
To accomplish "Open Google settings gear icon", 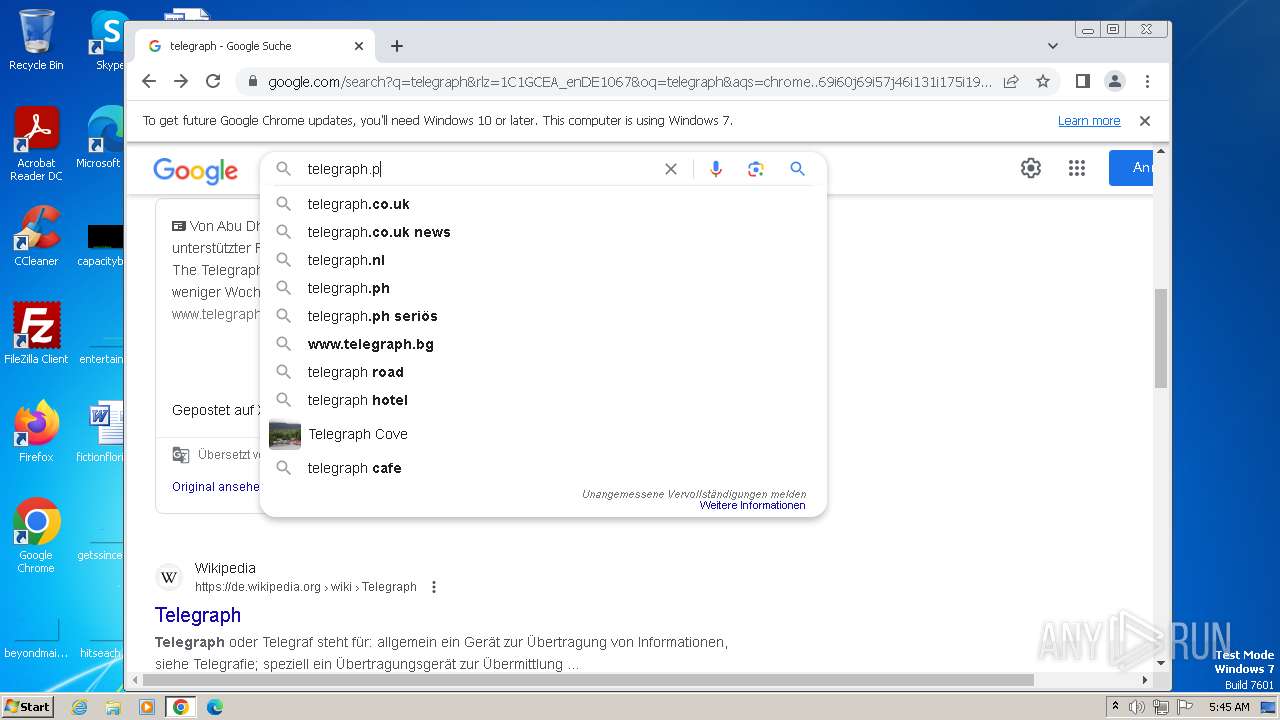I will 1031,168.
